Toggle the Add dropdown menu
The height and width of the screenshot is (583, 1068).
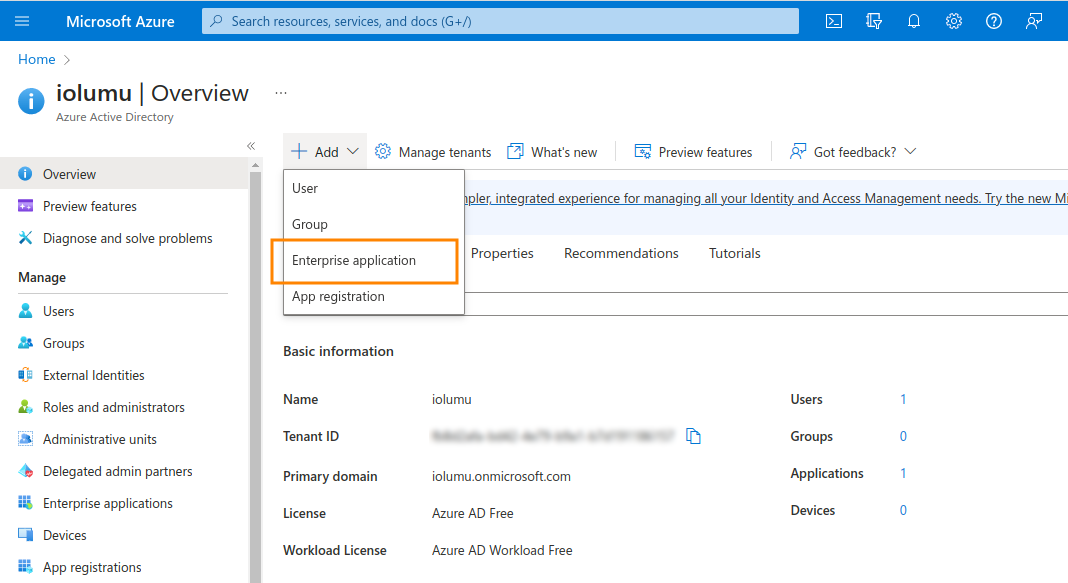coord(325,152)
